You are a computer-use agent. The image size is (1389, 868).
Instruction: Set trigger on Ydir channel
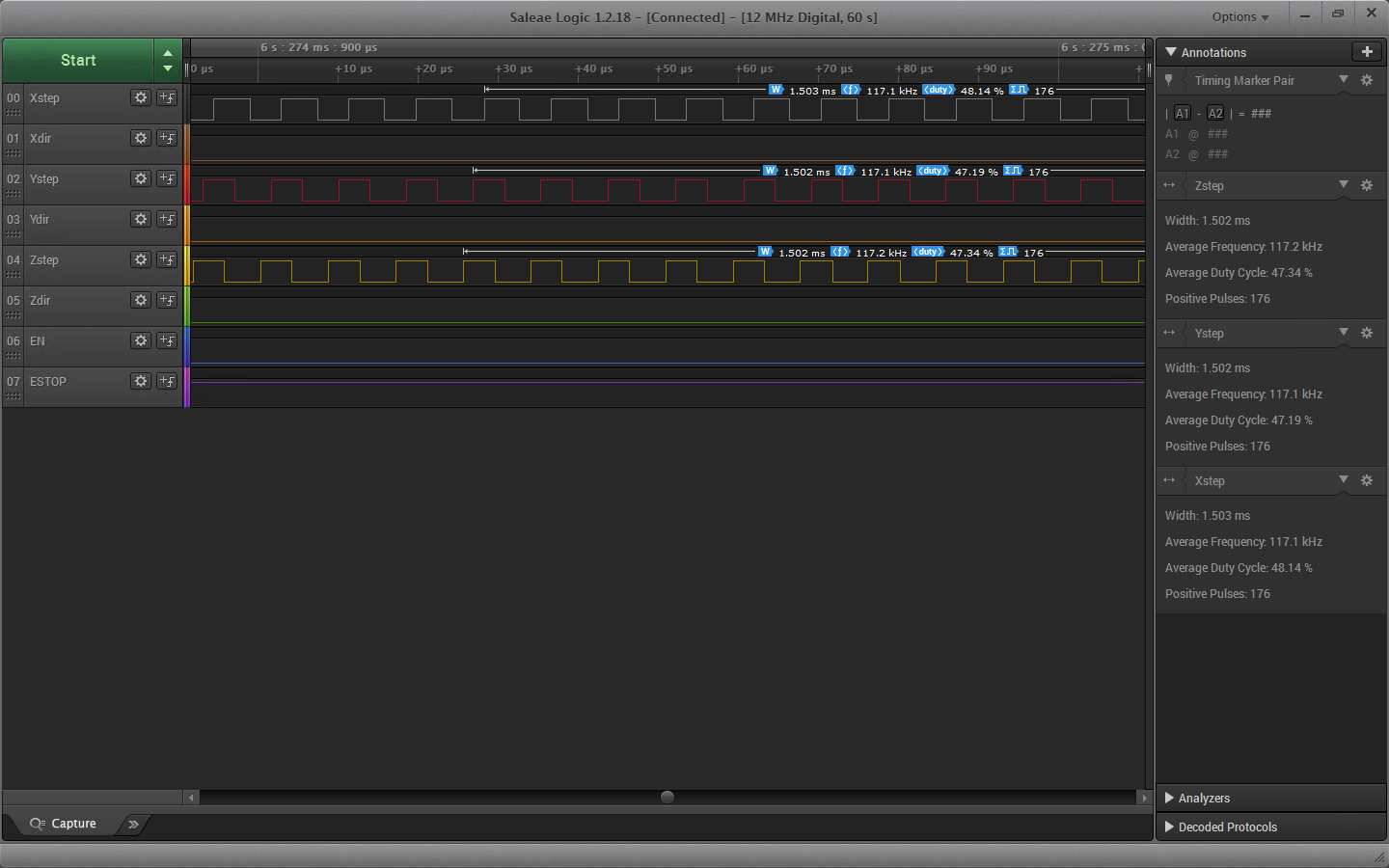(x=167, y=219)
